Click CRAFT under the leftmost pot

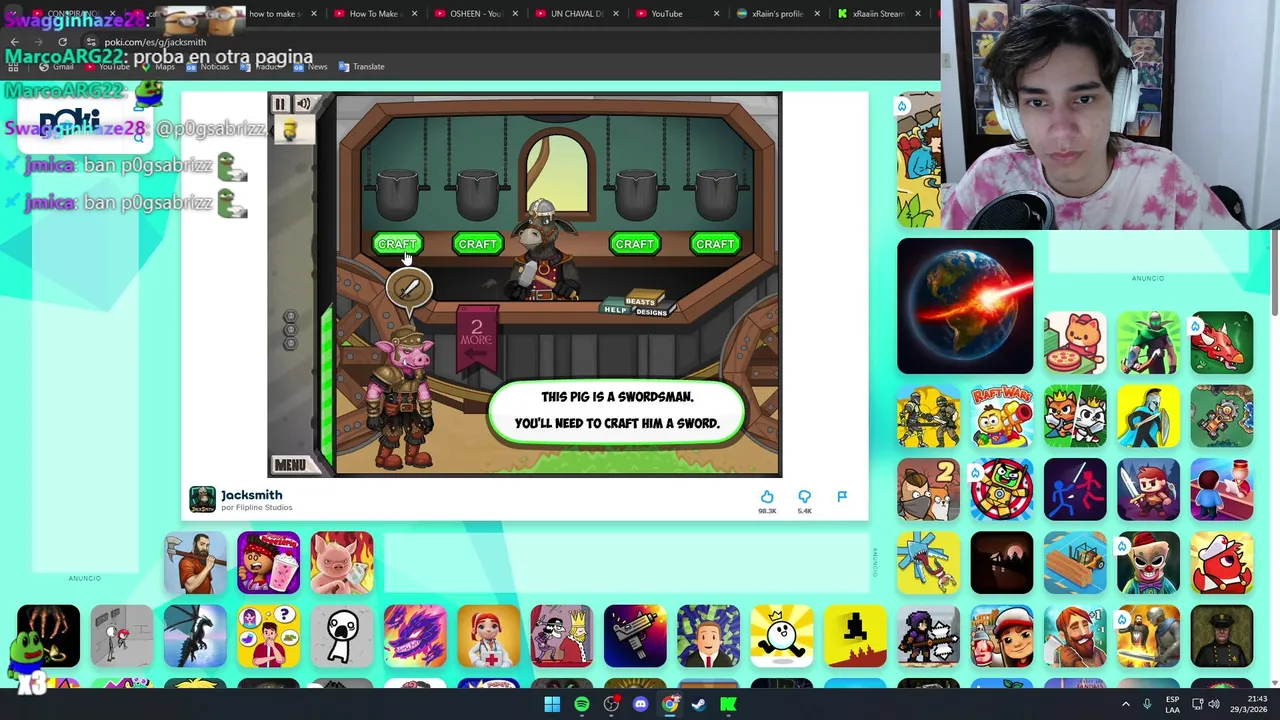pos(397,244)
